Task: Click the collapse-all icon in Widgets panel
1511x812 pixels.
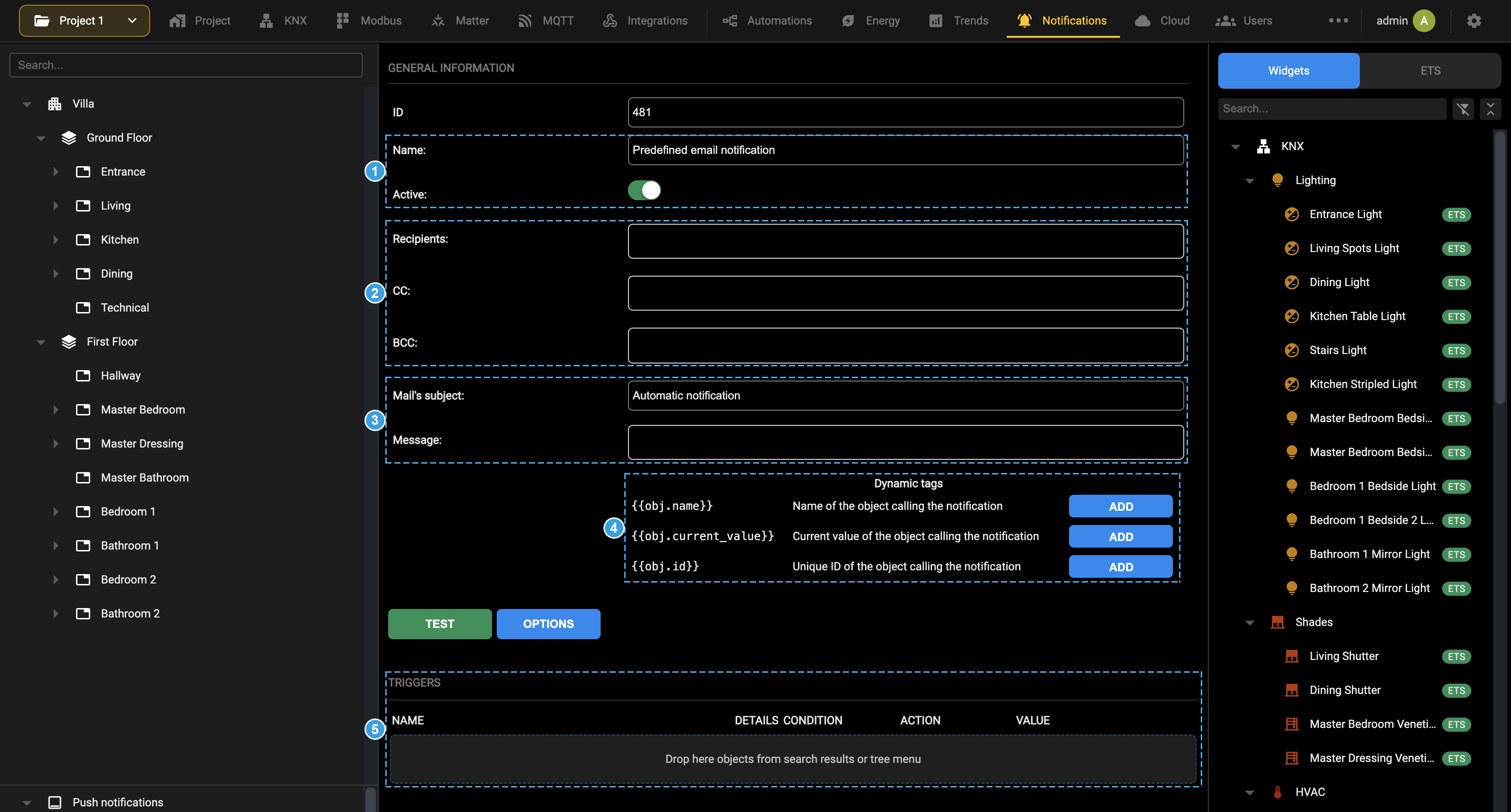Action: [x=1491, y=109]
